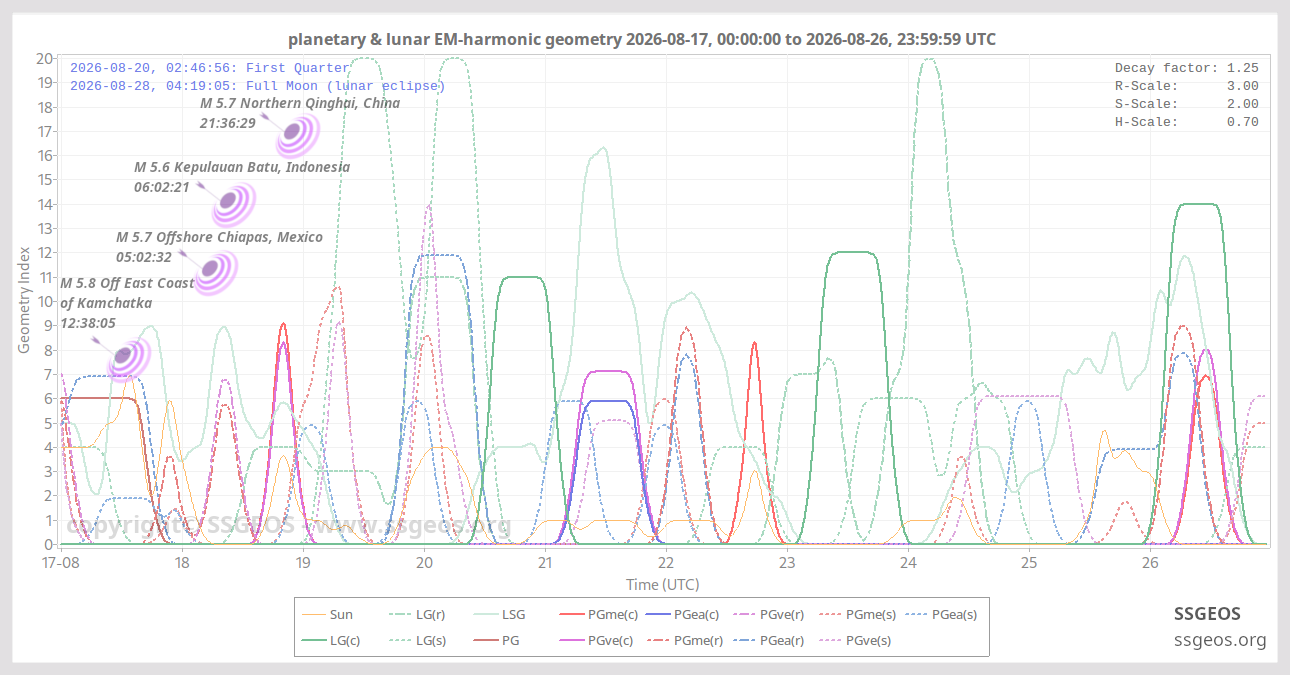Screen dimensions: 1290x675
Task: Toggle the PGme(s) legend entry
Action: 856,615
